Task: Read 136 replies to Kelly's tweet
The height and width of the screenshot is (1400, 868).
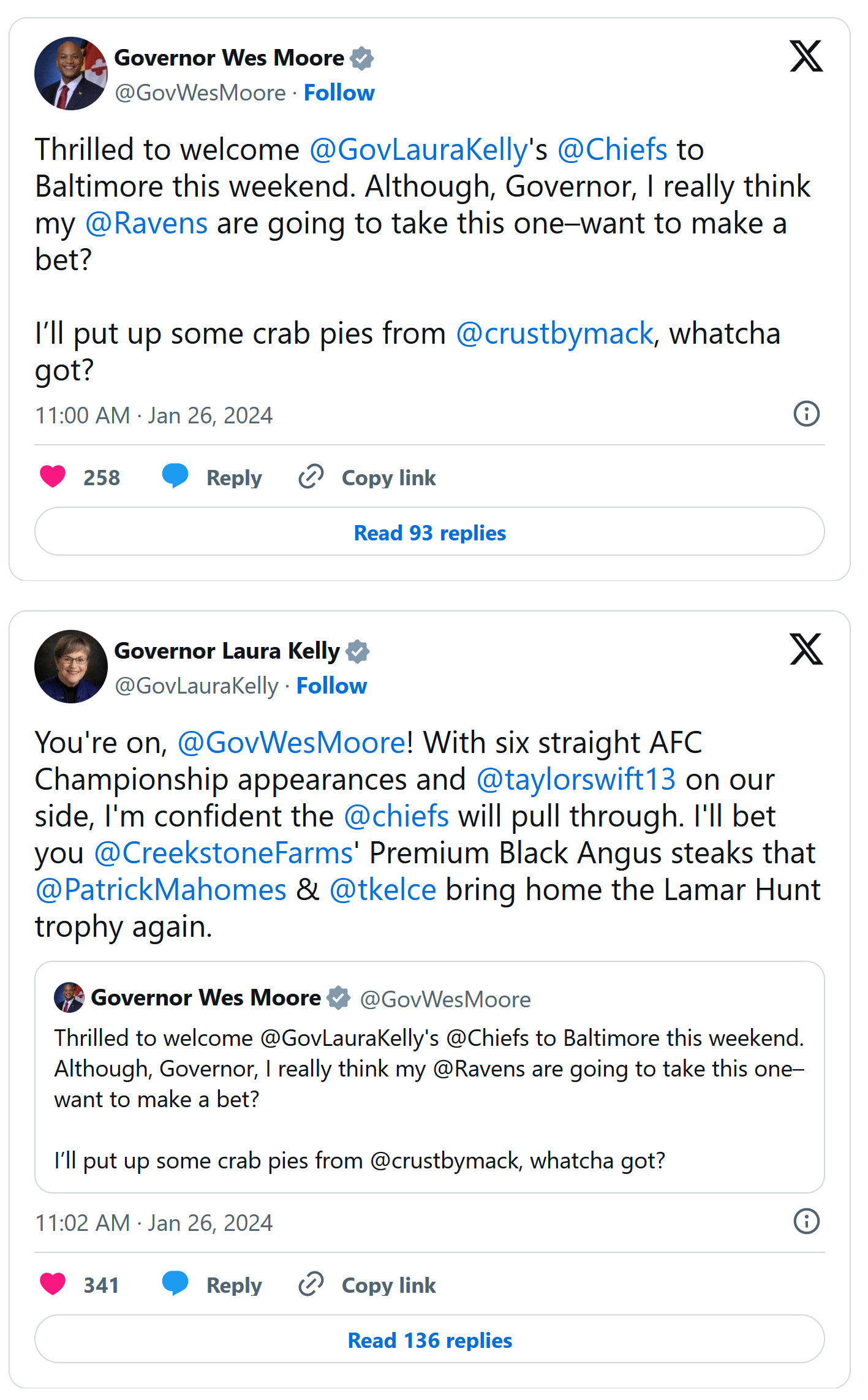Action: [429, 1340]
